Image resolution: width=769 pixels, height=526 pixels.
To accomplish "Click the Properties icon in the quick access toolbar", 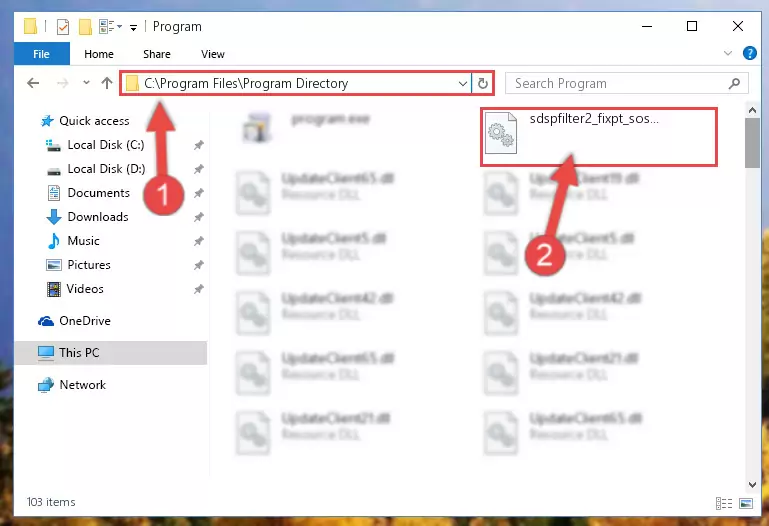I will coord(63,26).
